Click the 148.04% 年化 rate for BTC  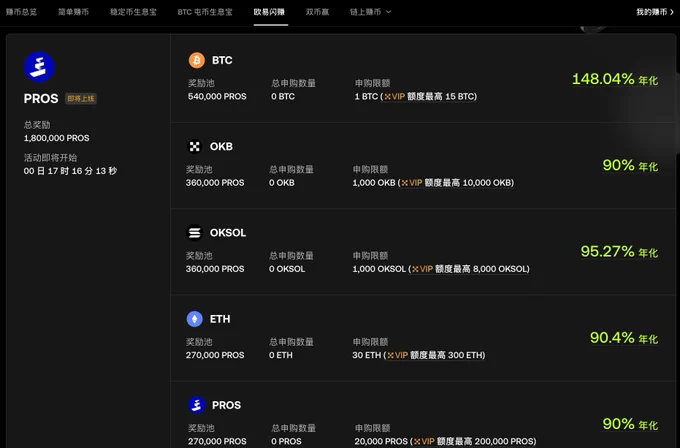click(615, 79)
